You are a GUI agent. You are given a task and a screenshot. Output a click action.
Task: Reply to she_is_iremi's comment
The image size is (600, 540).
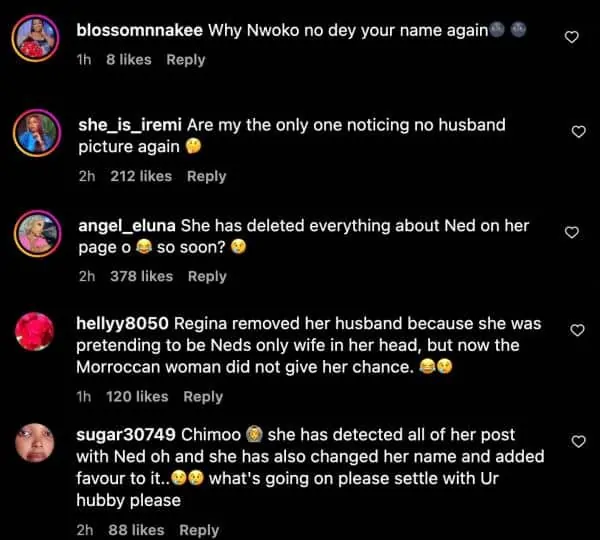pos(207,176)
